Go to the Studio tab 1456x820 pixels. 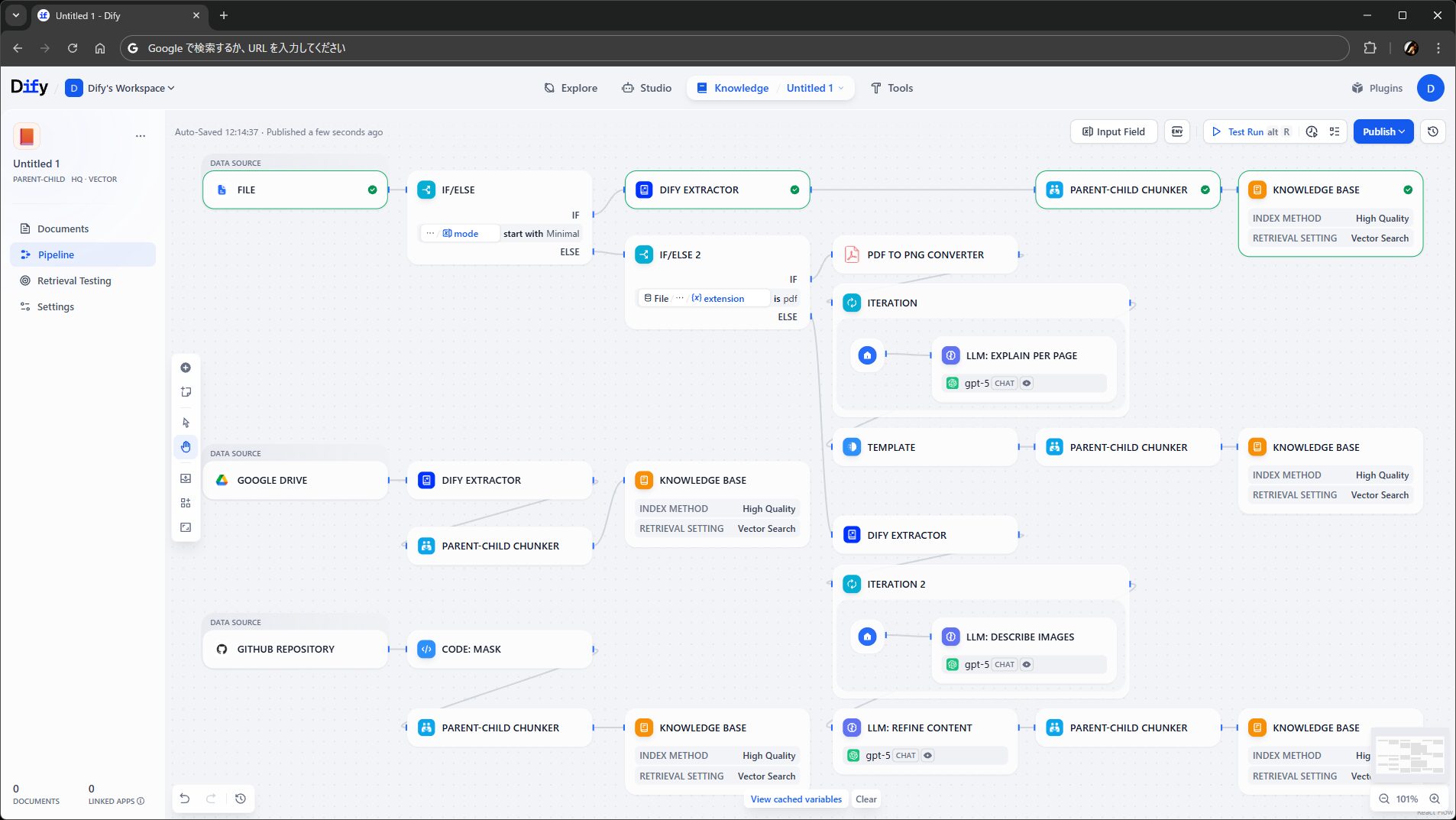[x=646, y=88]
